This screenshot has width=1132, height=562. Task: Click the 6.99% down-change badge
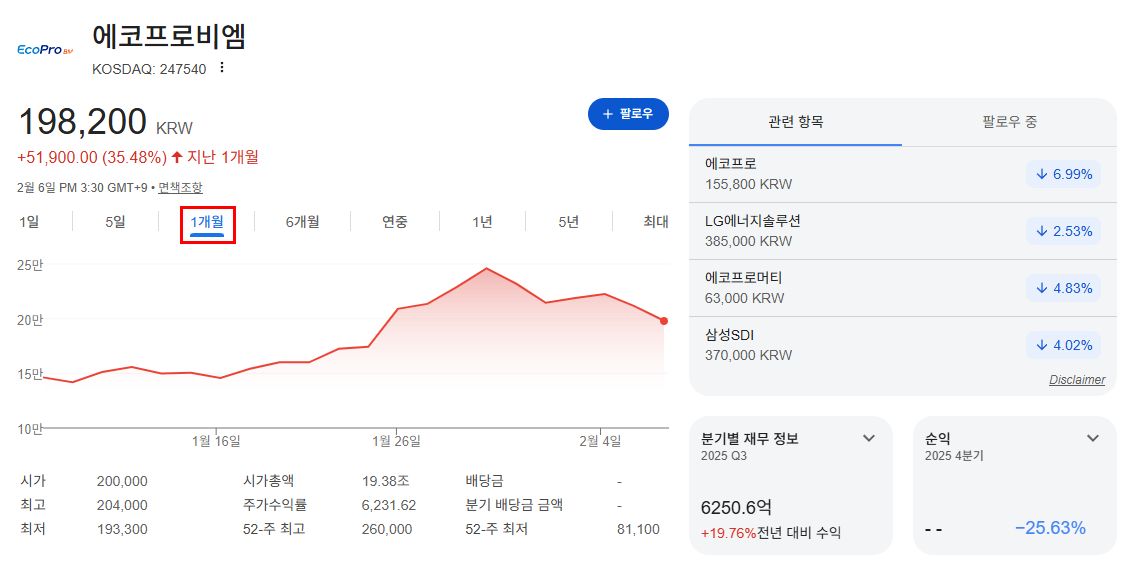[1063, 174]
